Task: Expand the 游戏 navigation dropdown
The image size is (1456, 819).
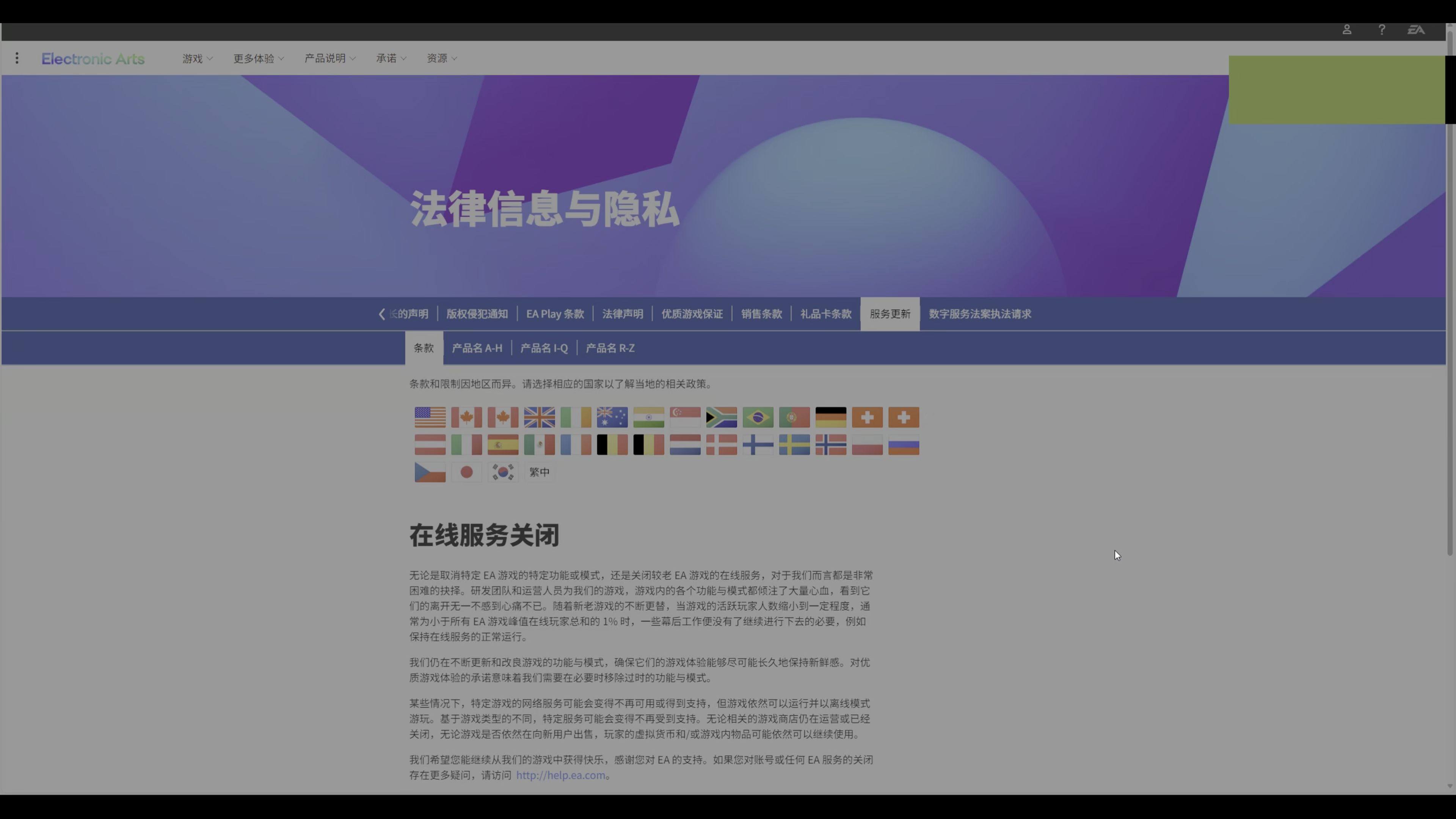Action: [197, 58]
